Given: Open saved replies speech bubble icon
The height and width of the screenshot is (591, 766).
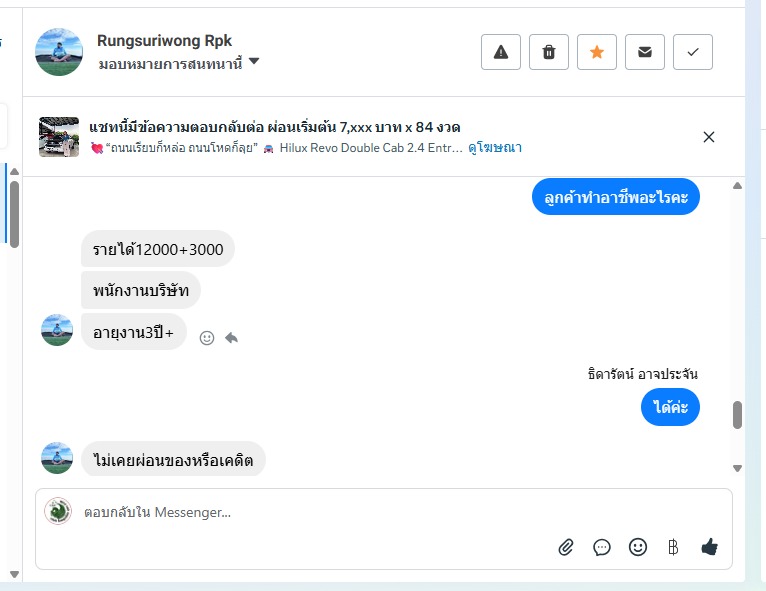Looking at the screenshot, I should pos(602,547).
